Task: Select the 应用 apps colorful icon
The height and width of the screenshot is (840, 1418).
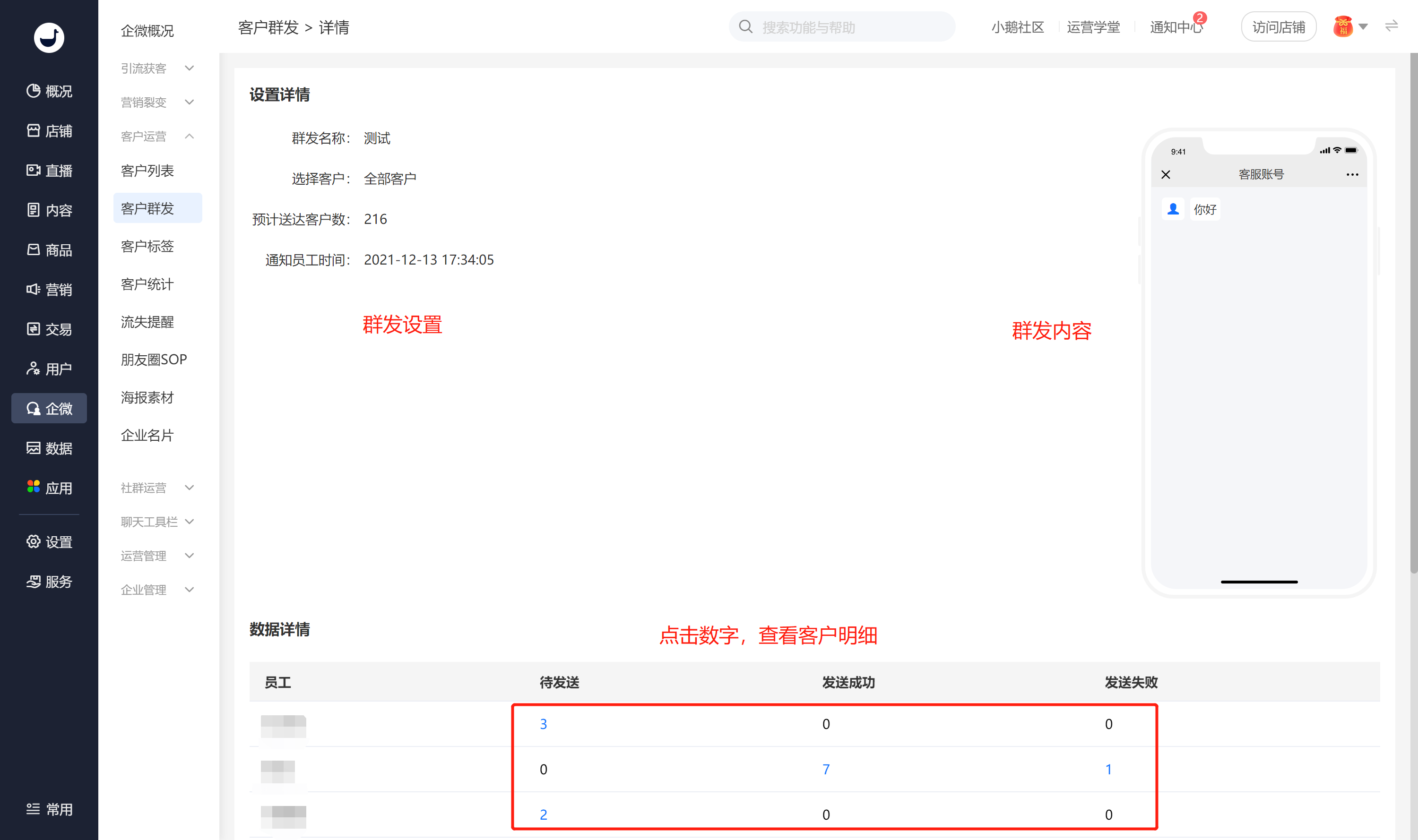Action: [x=34, y=487]
